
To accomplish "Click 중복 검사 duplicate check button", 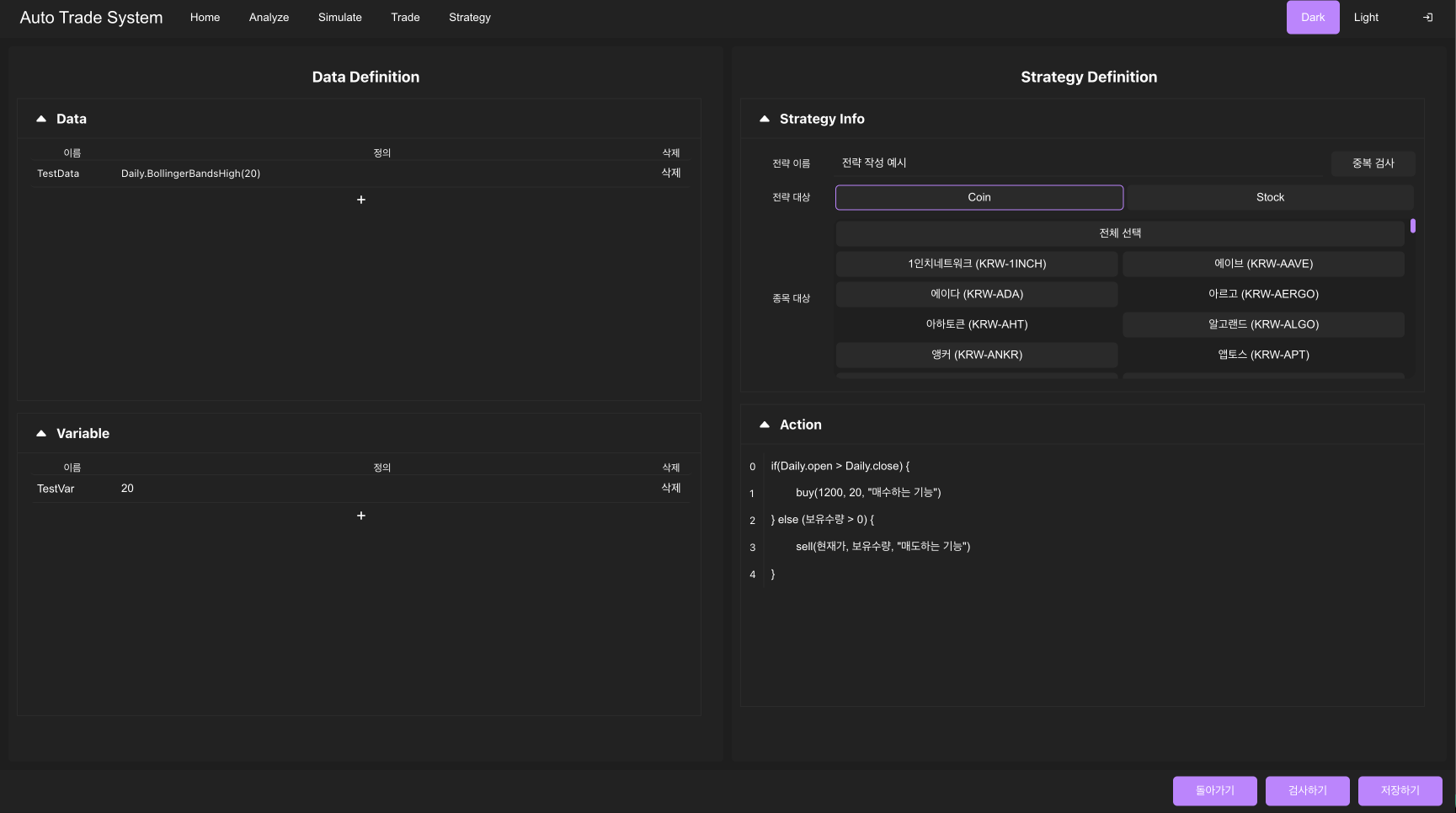I will coord(1373,163).
